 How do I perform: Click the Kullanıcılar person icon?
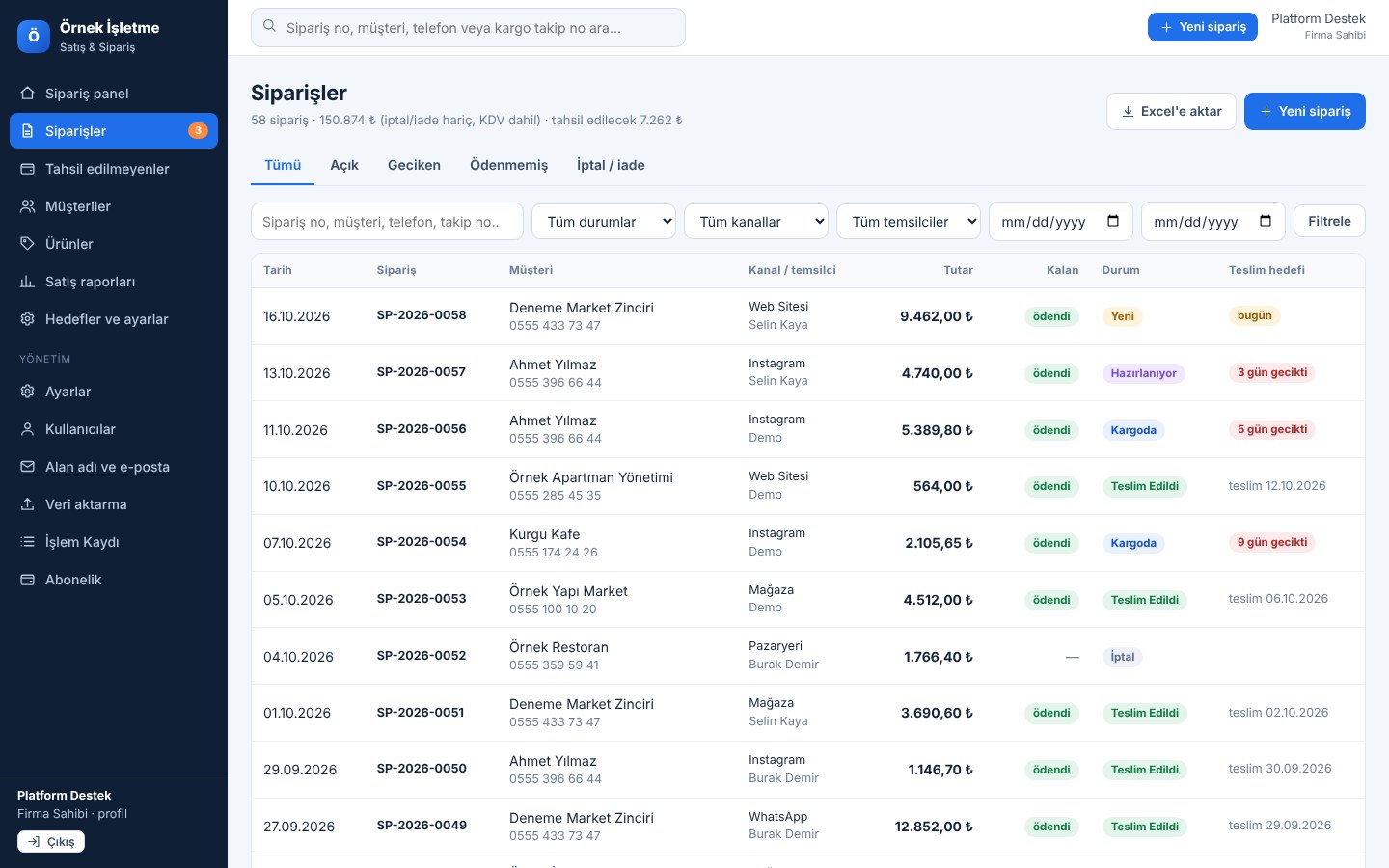click(28, 429)
